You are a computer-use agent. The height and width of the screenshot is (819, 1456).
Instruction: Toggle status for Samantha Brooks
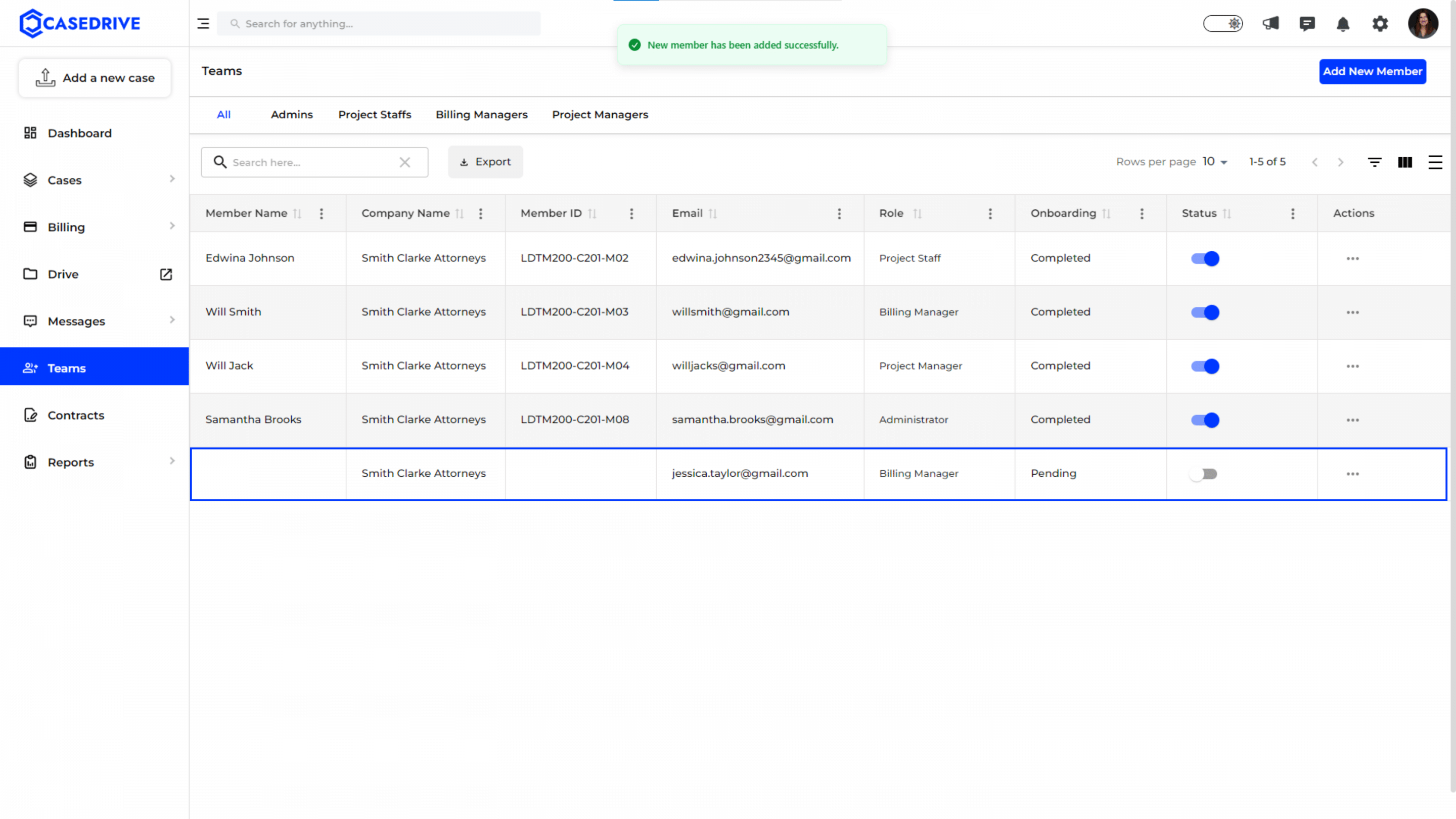pos(1204,420)
